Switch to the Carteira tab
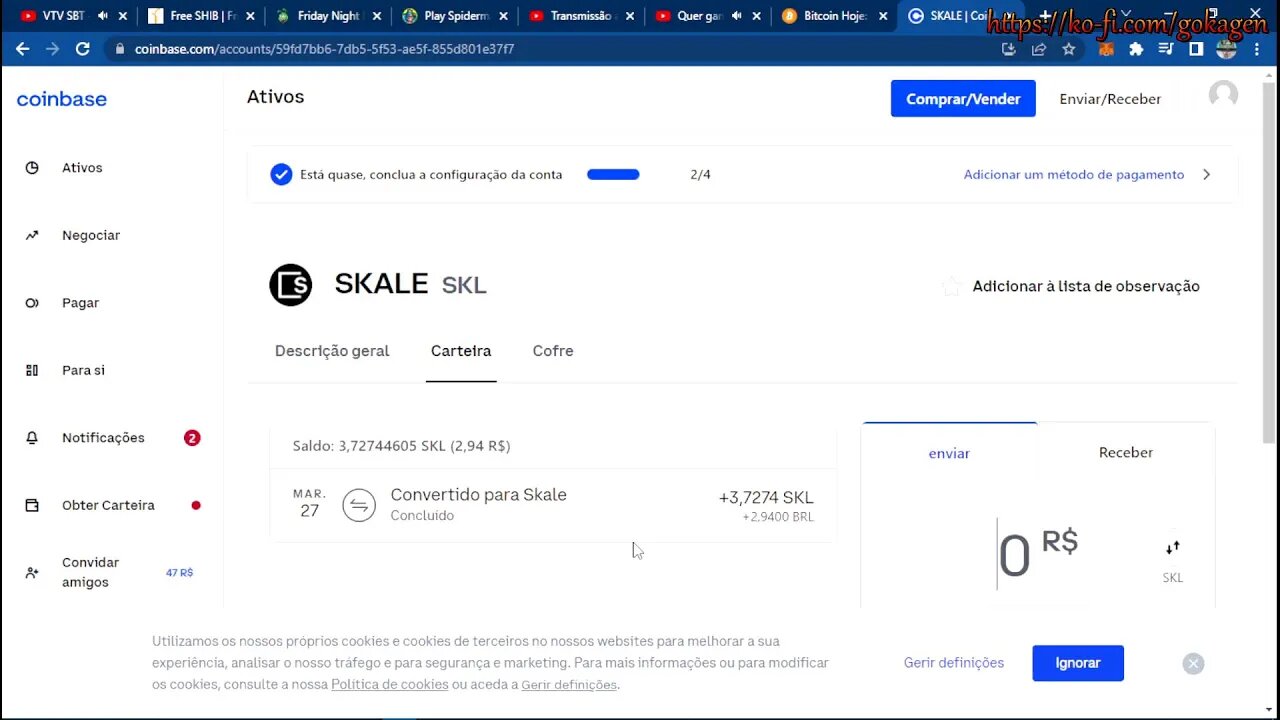 click(x=461, y=351)
